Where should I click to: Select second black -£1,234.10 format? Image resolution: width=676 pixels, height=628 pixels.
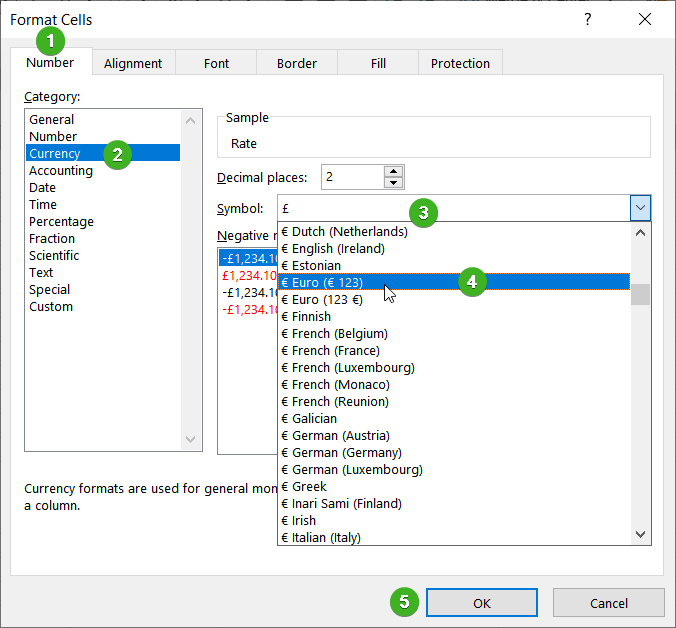pos(248,293)
